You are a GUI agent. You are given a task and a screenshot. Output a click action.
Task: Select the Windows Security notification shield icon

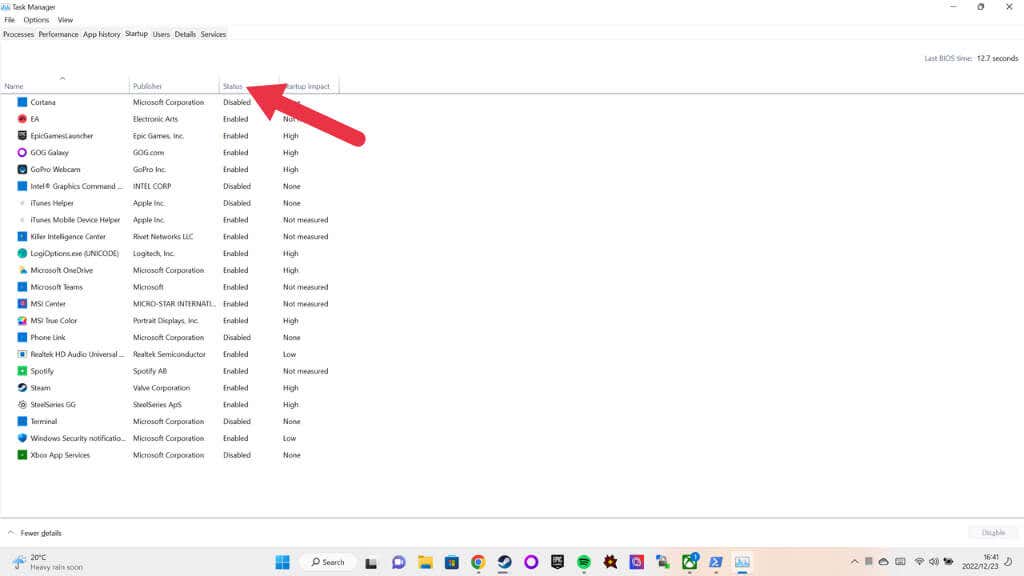tap(22, 438)
